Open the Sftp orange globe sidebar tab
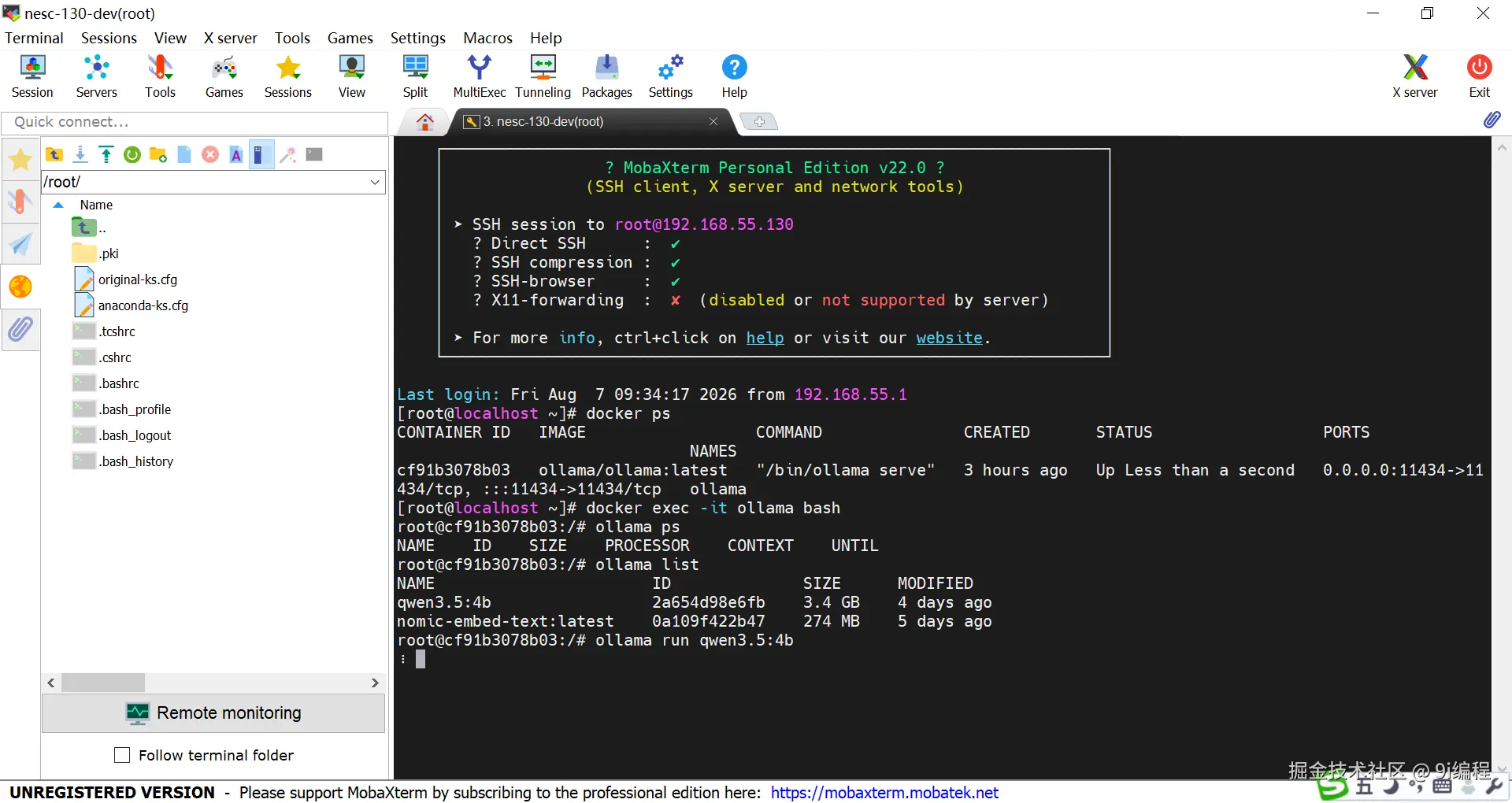Screen dimensions: 1512x803 click(x=20, y=287)
